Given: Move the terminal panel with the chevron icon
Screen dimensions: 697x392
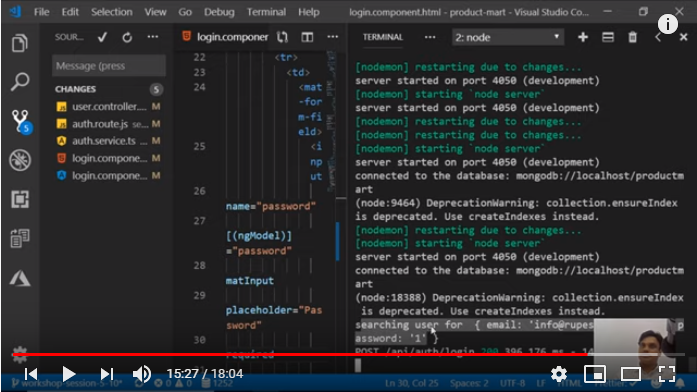Looking at the screenshot, I should tap(658, 37).
